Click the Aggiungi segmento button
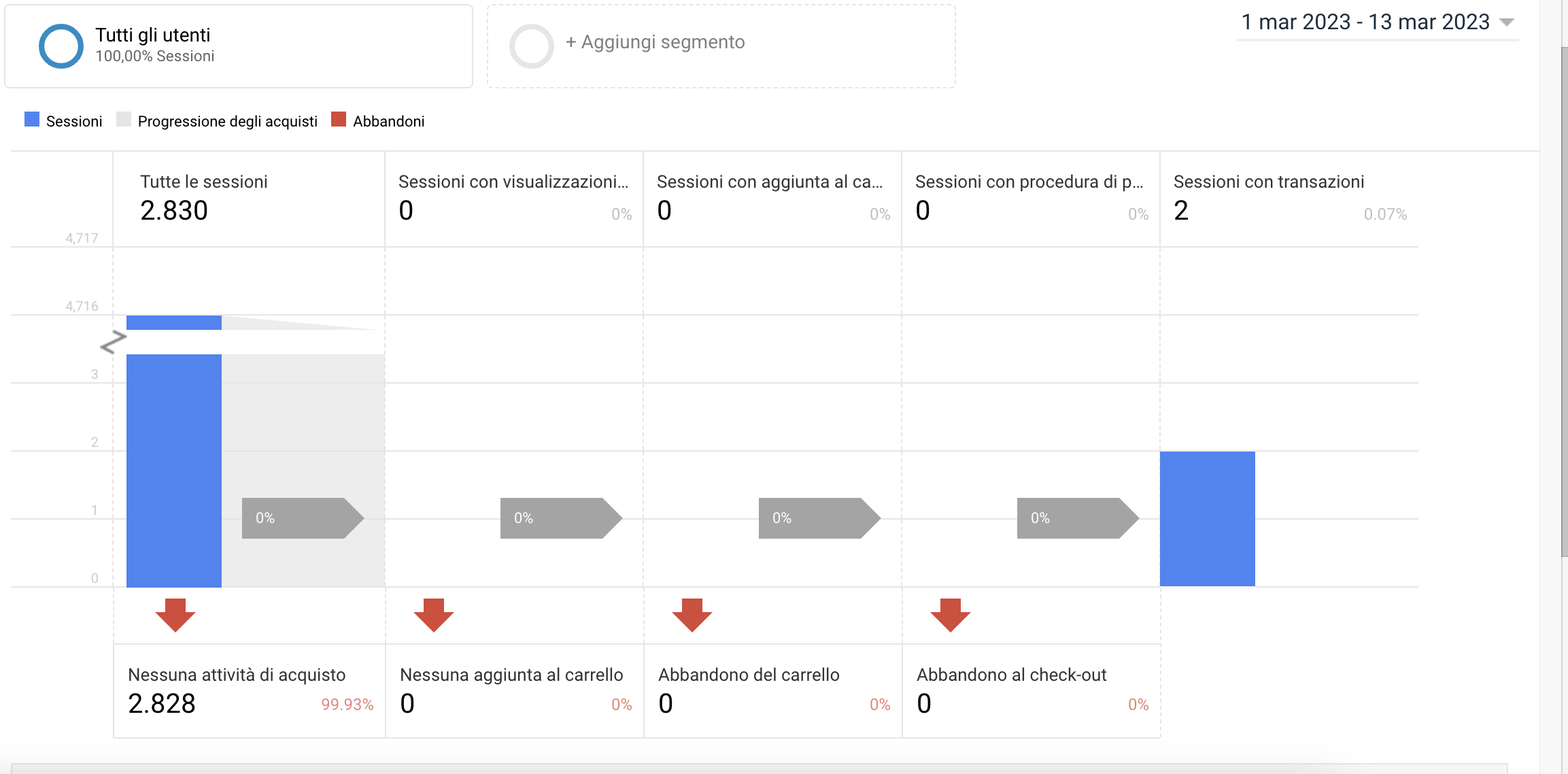Screen dimensions: 1568x774 [653, 42]
